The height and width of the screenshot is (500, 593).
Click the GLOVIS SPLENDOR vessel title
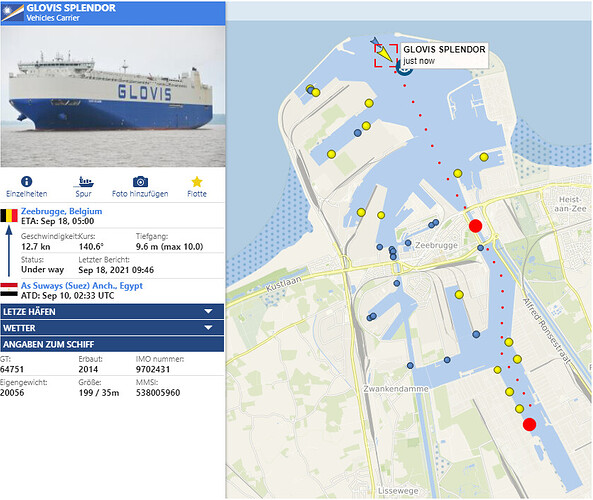click(71, 8)
